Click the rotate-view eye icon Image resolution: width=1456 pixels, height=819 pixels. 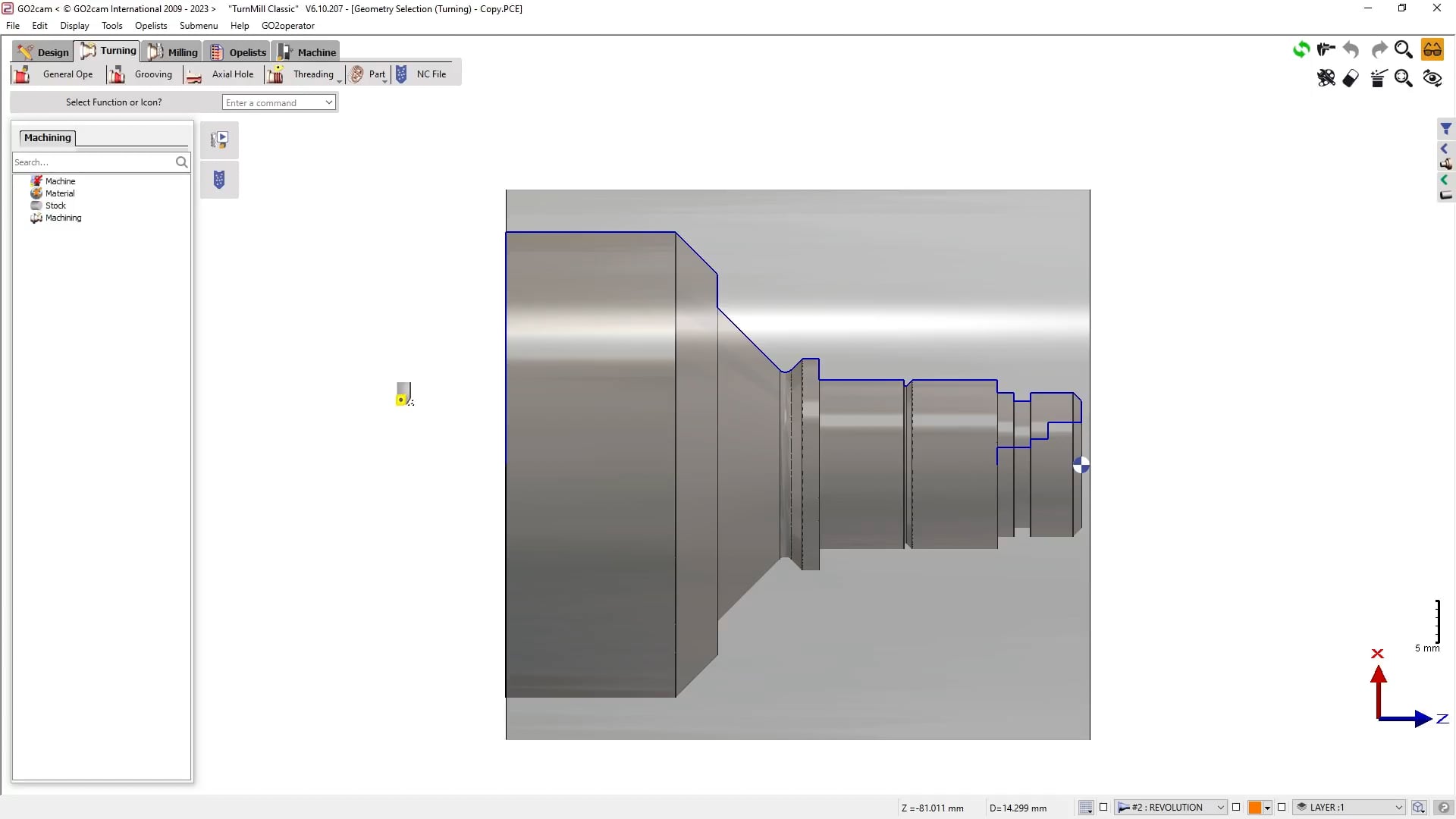[1432, 78]
